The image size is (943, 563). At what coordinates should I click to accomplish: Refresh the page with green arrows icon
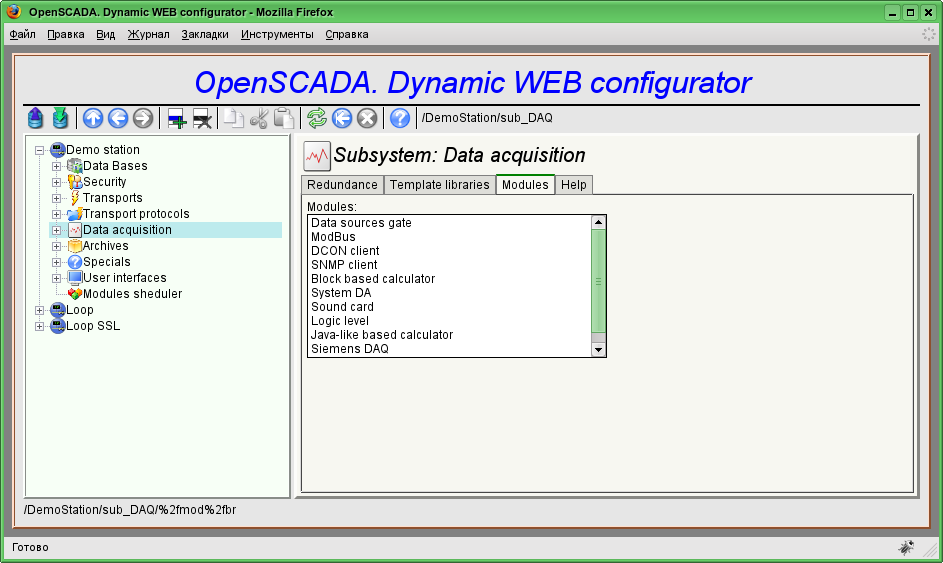tap(317, 118)
